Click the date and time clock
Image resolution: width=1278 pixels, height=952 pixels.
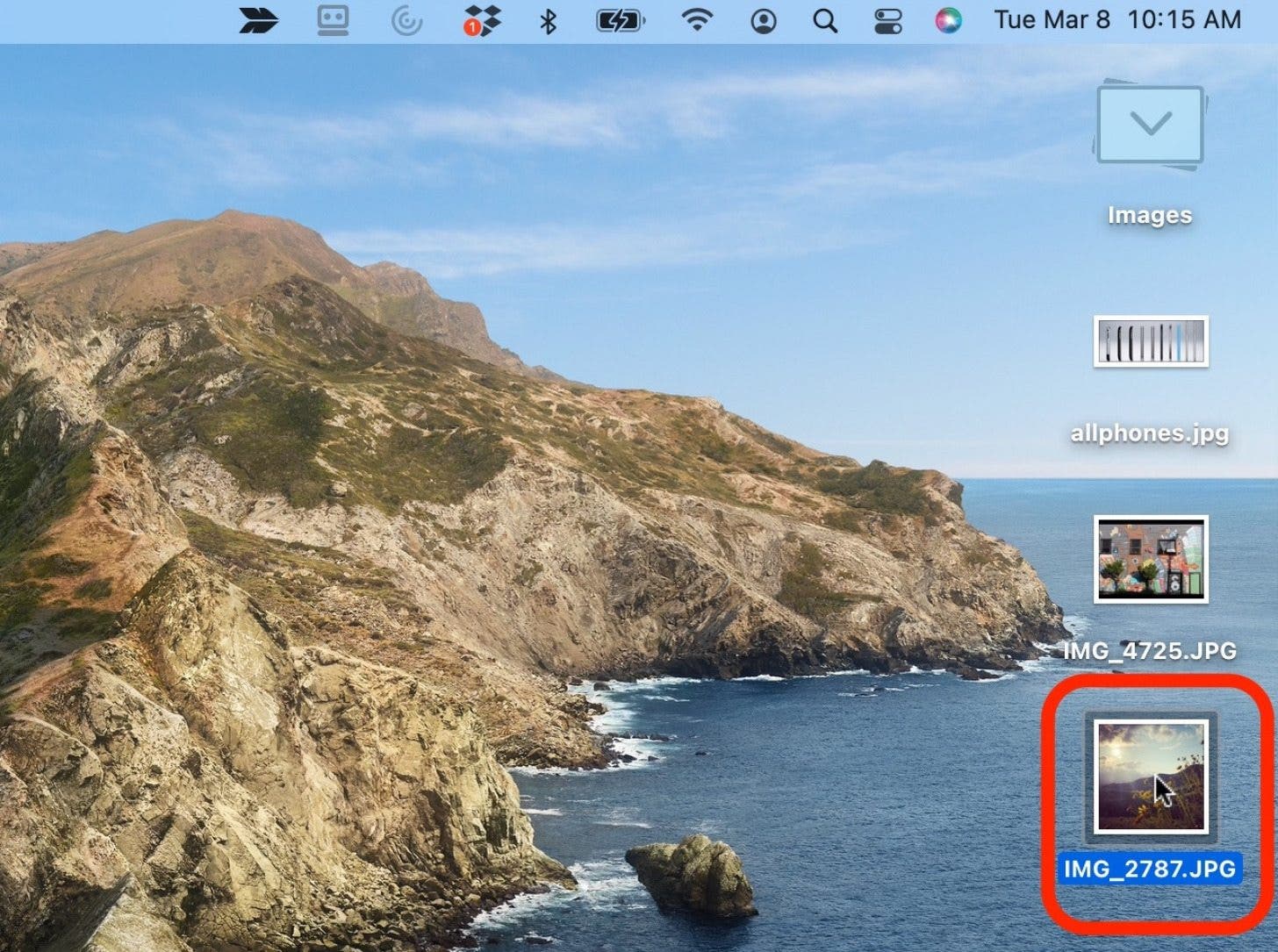point(1117,20)
